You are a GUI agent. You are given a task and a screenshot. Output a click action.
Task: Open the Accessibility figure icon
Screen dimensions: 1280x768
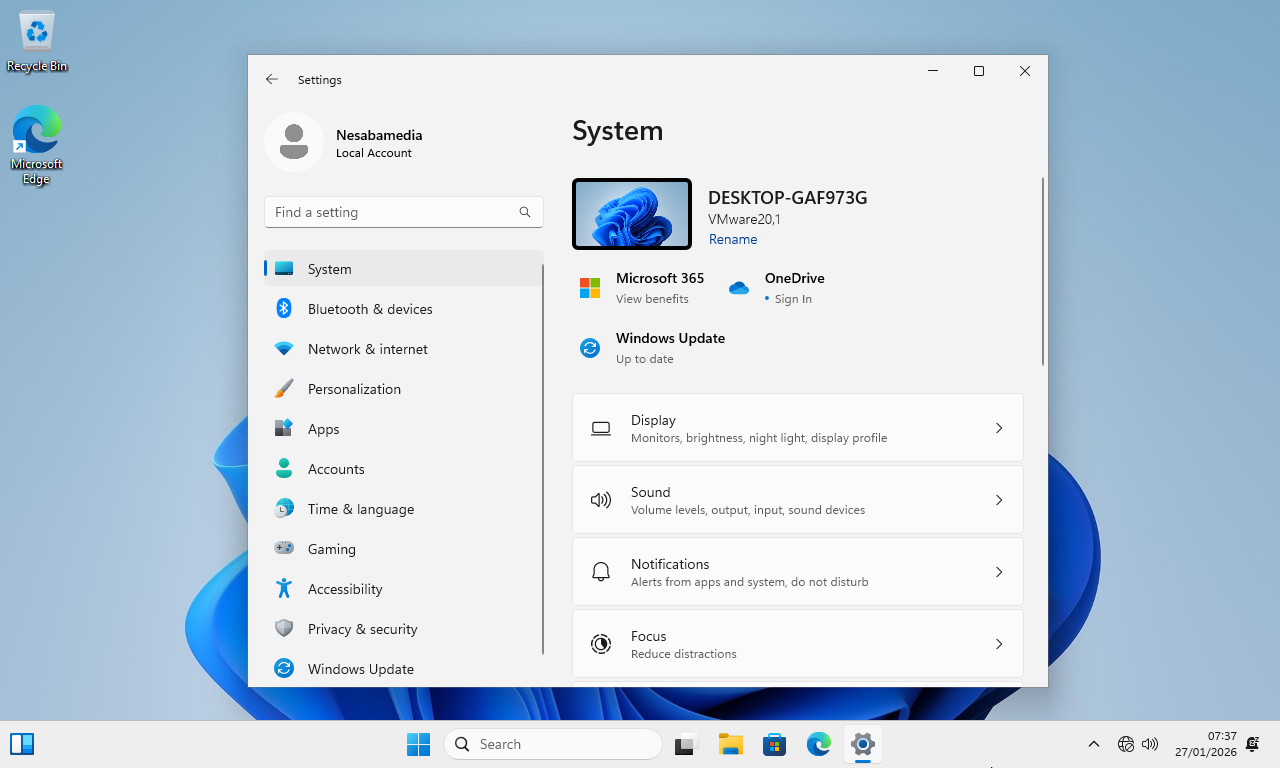[284, 589]
